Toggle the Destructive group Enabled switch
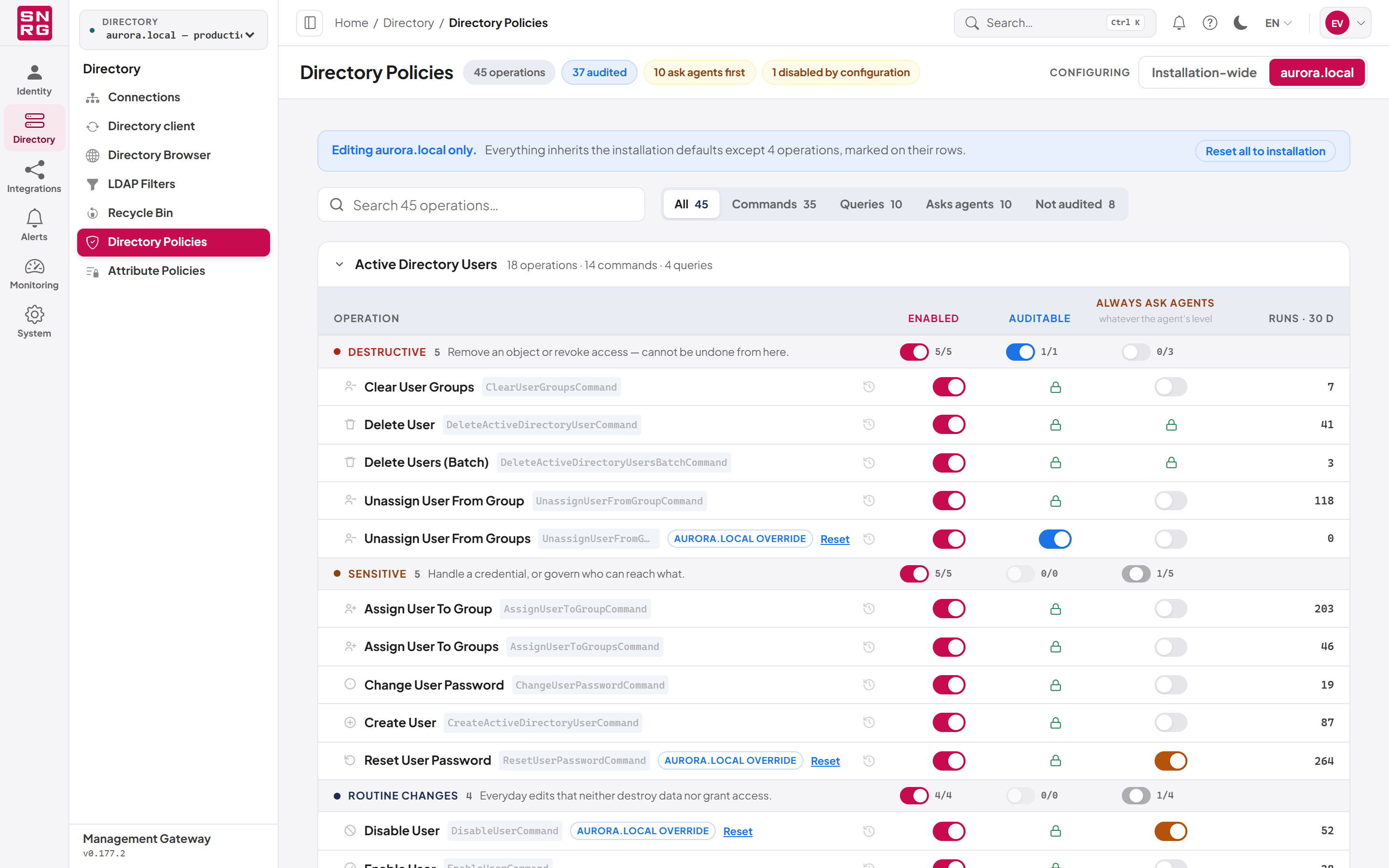The height and width of the screenshot is (868, 1389). point(914,352)
